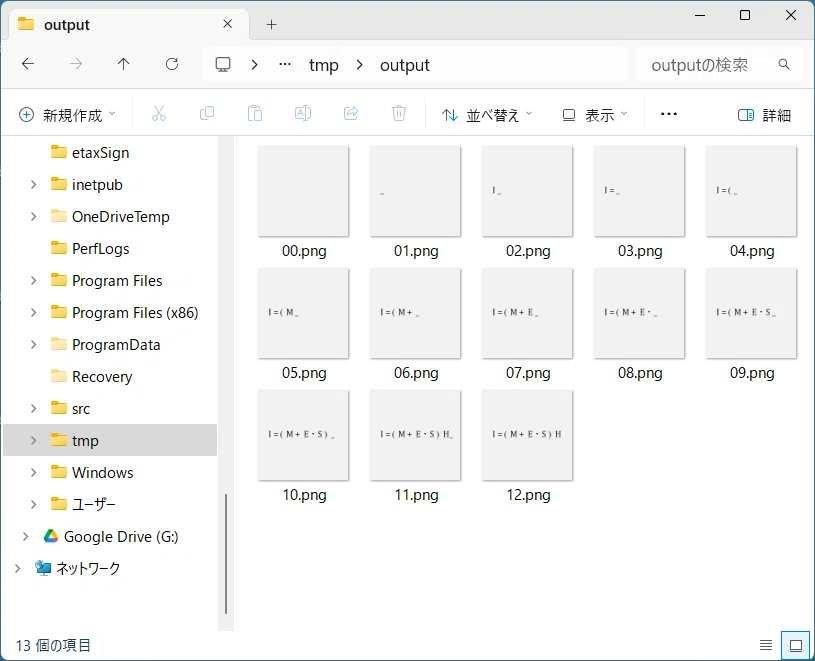The width and height of the screenshot is (815, 661).
Task: Click the Rename icon in toolbar
Action: pos(303,114)
